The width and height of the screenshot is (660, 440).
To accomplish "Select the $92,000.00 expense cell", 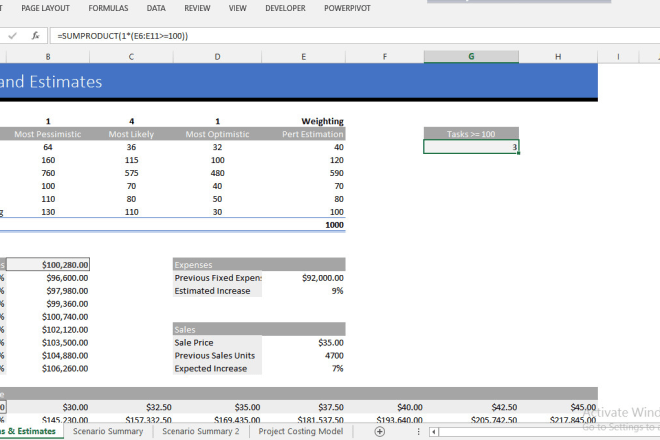I will [303, 278].
